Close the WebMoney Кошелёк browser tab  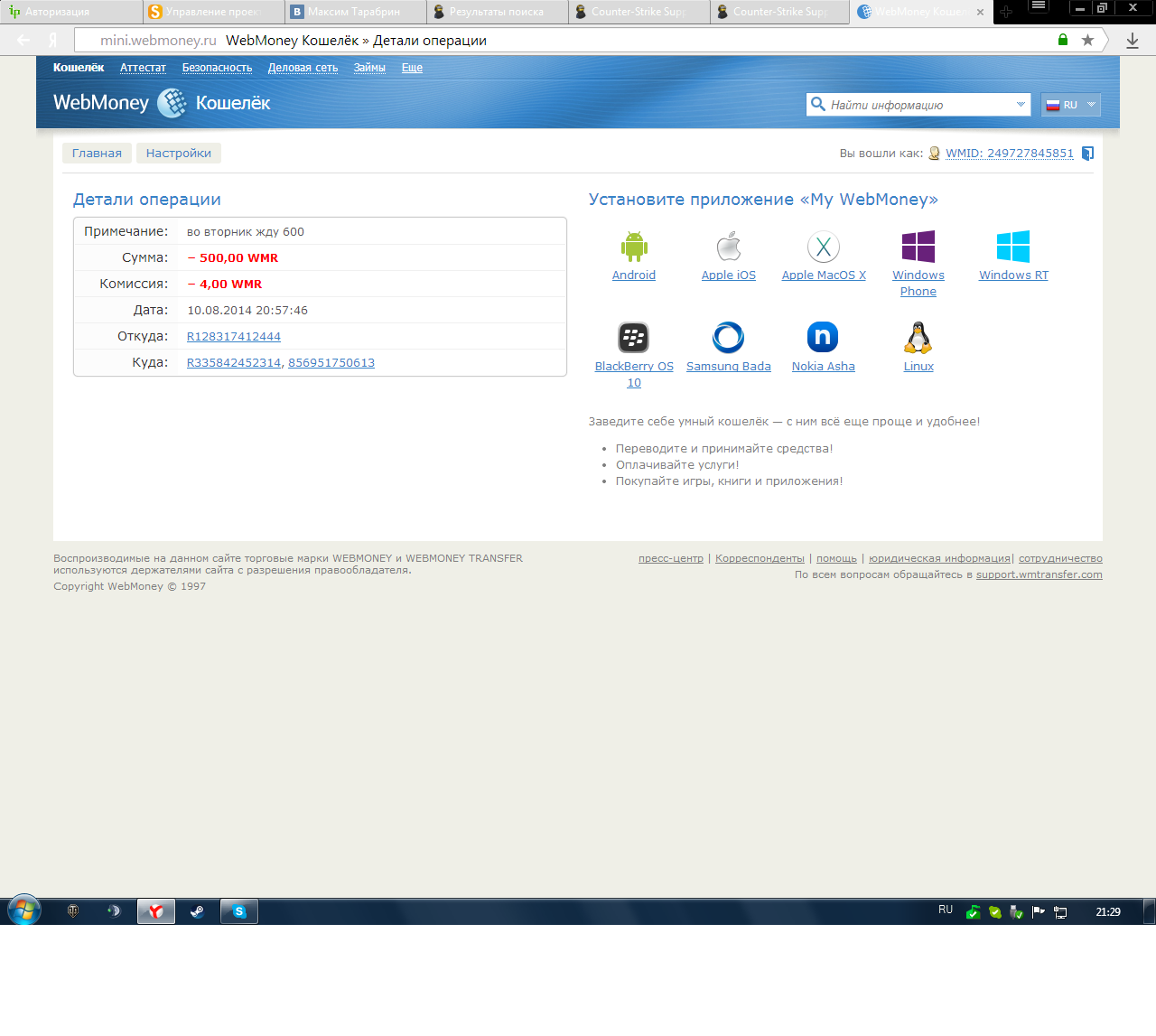[x=980, y=13]
